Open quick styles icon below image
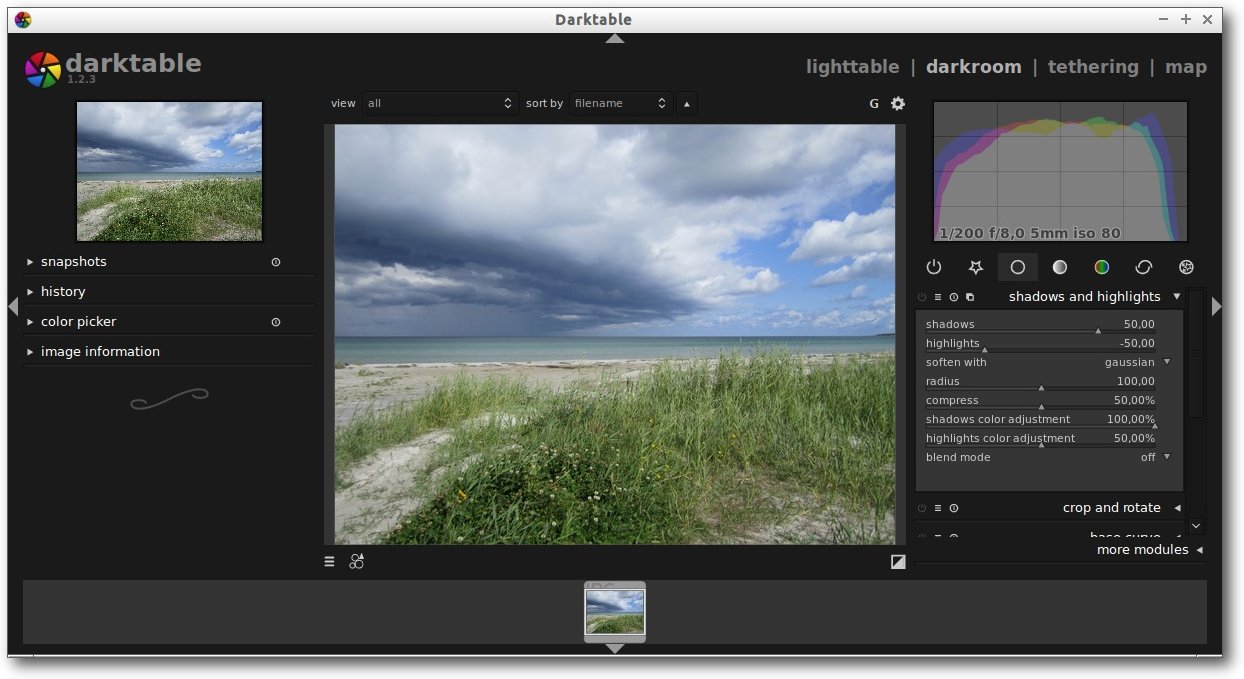The width and height of the screenshot is (1244, 679). [356, 562]
